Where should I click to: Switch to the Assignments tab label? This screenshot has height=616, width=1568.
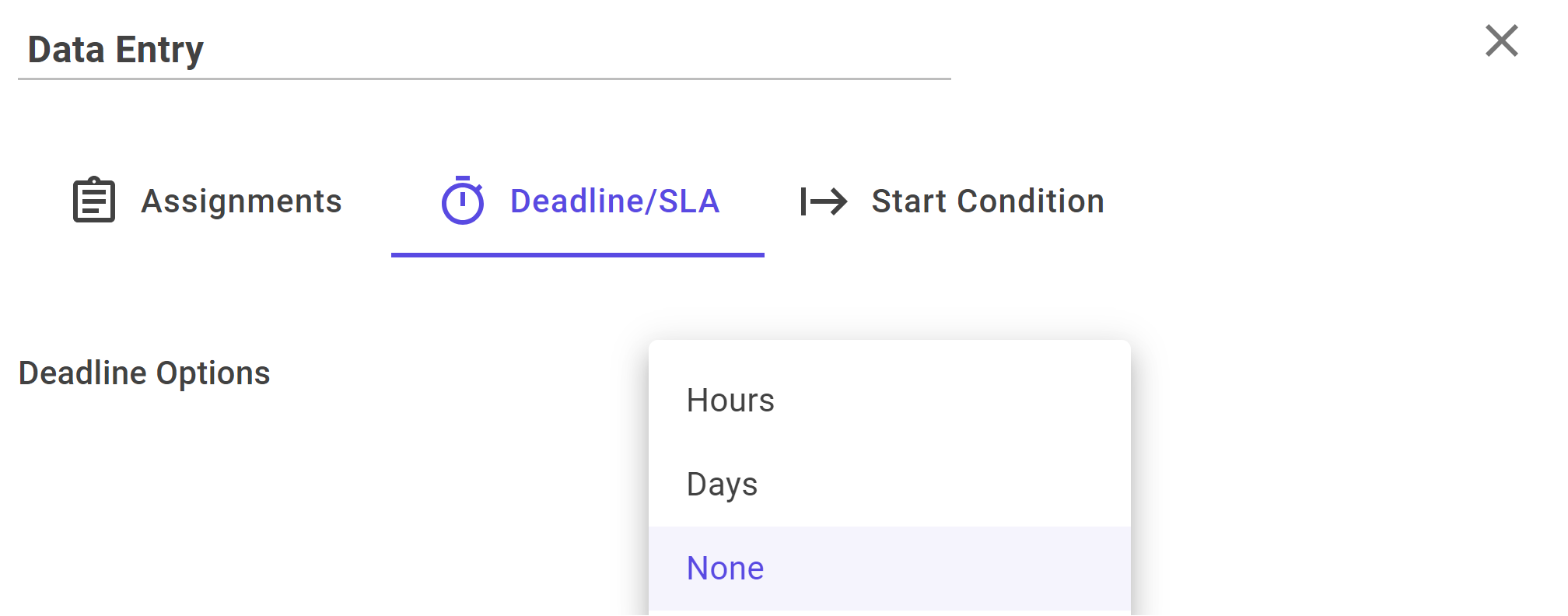tap(241, 201)
